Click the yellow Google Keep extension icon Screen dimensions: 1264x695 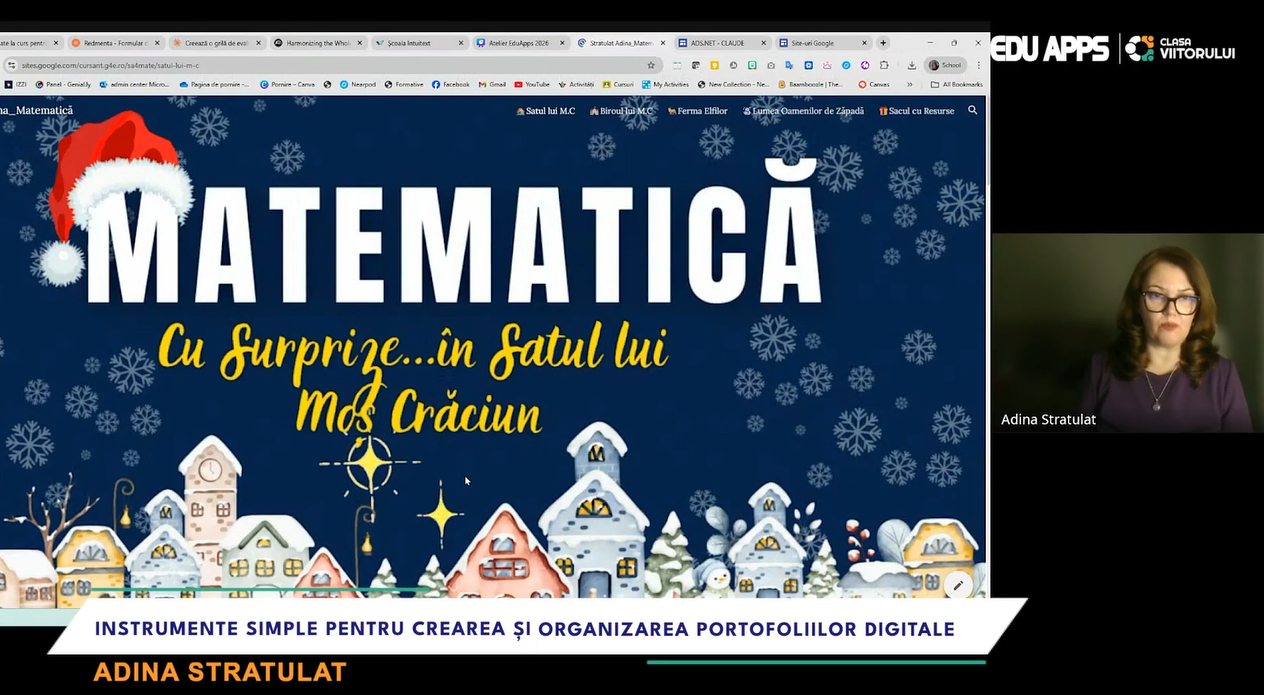point(714,65)
